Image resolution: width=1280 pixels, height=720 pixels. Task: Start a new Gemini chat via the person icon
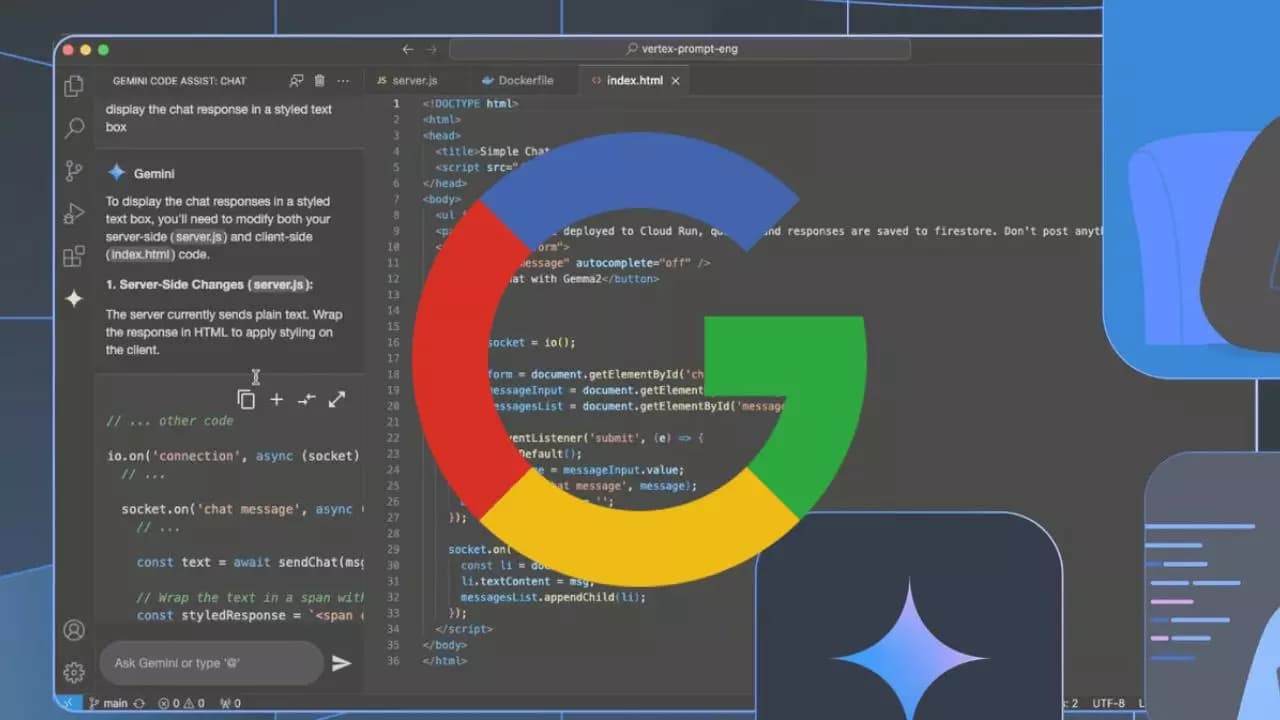click(296, 80)
